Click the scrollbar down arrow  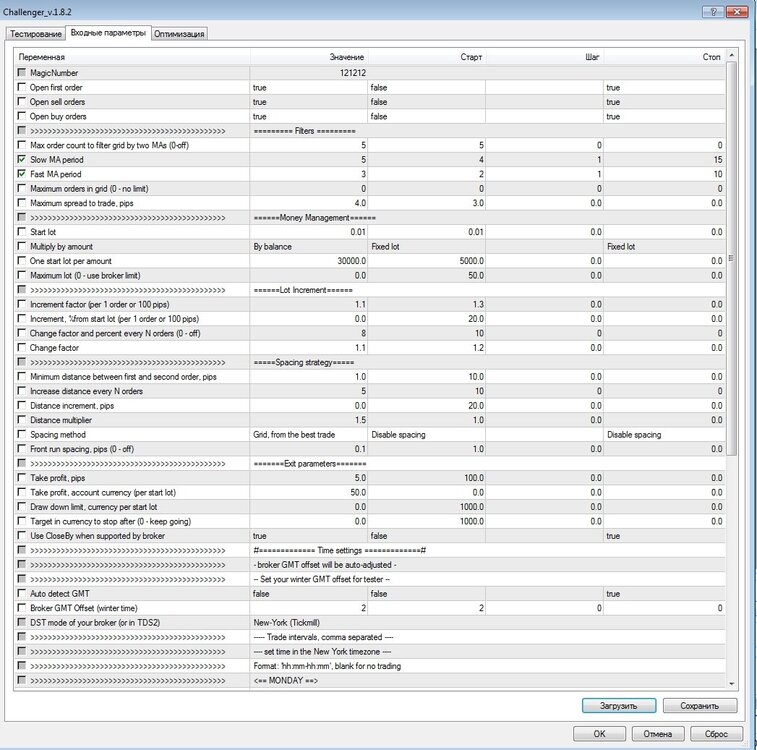point(731,683)
